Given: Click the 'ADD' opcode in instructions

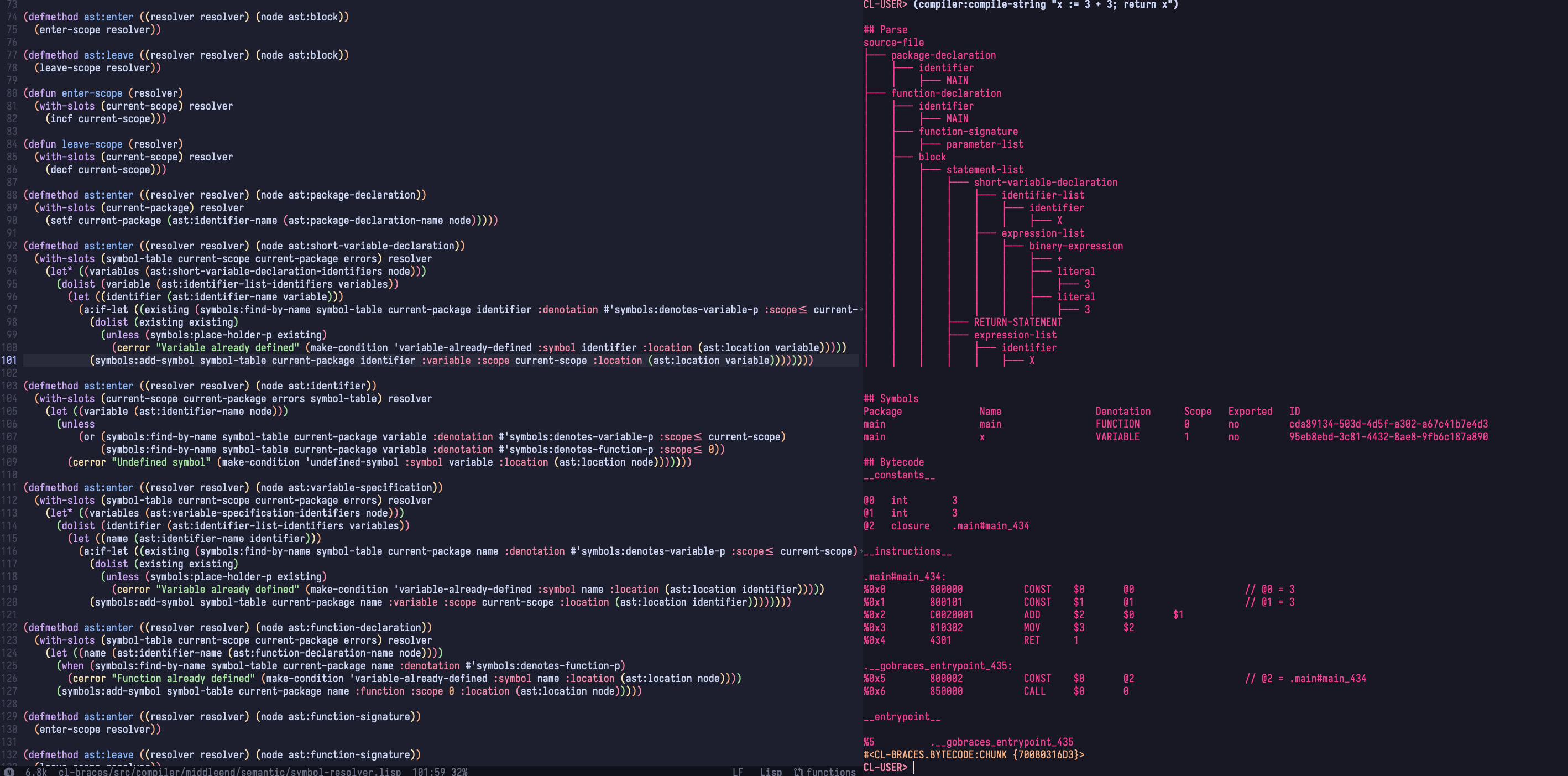Looking at the screenshot, I should [x=1032, y=614].
